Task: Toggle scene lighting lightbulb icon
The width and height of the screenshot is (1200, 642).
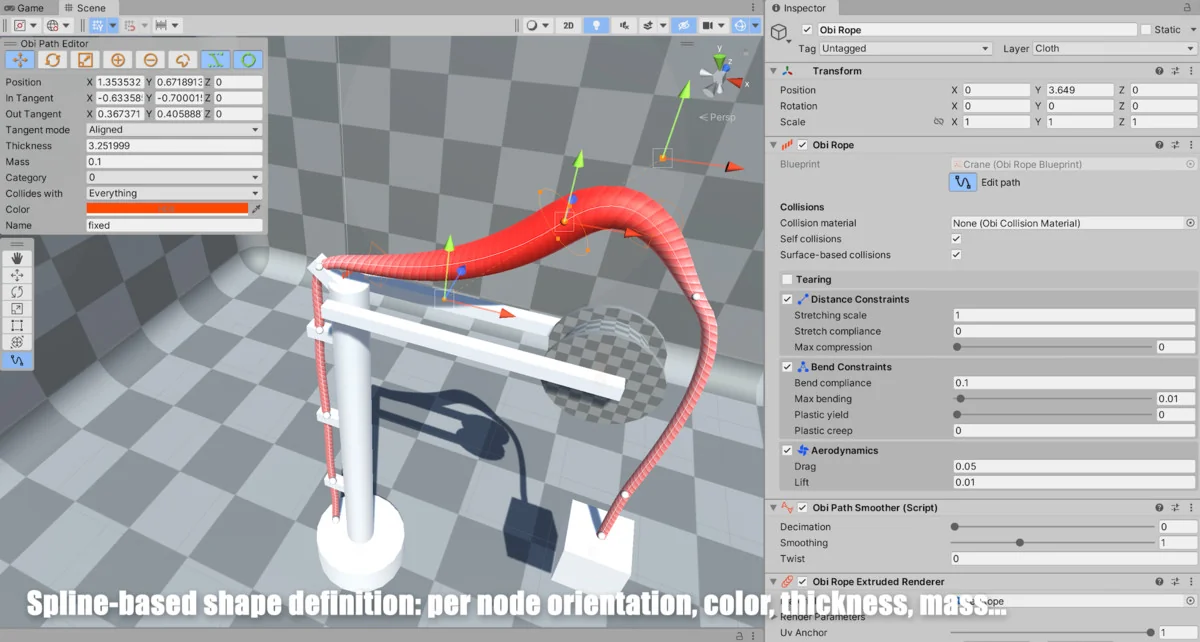Action: pyautogui.click(x=597, y=25)
